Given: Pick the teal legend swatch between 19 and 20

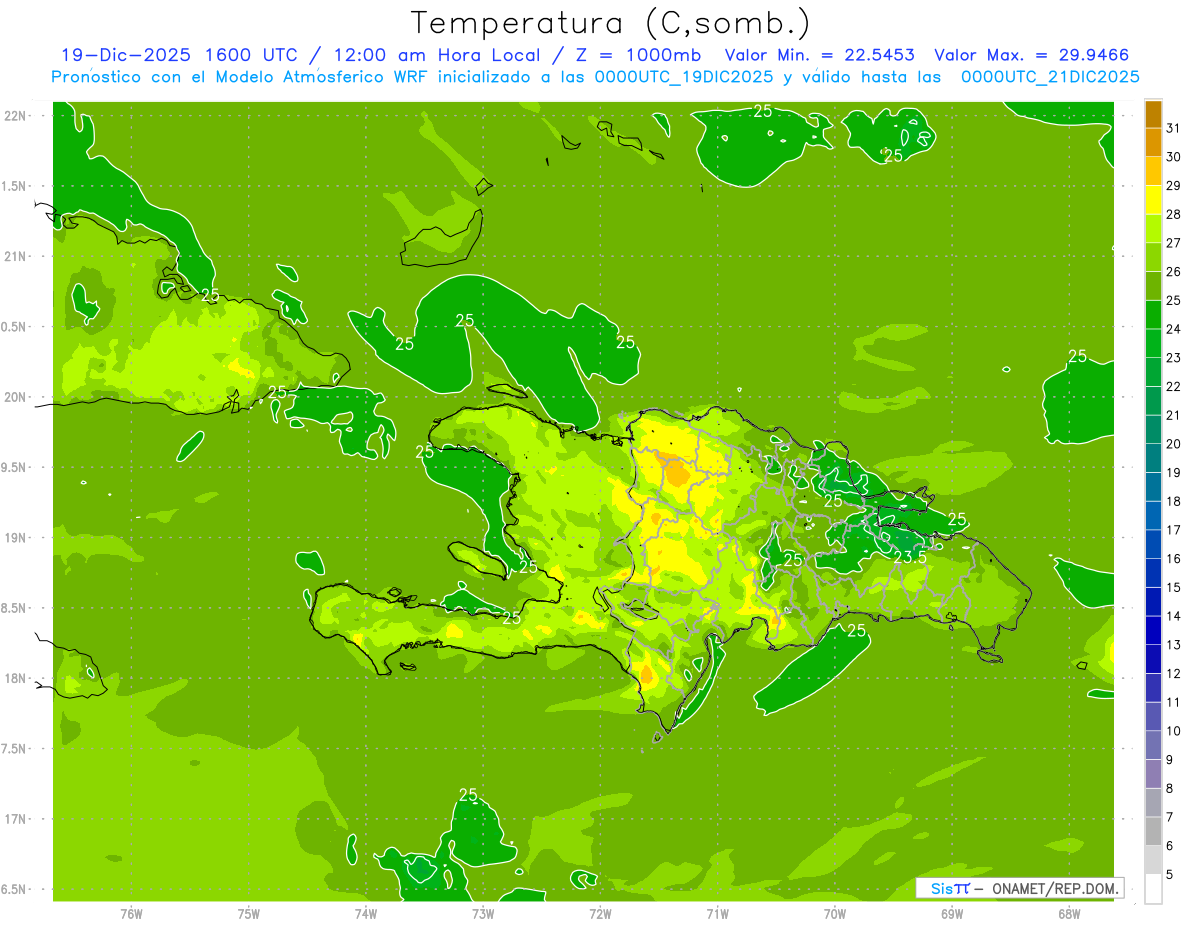Looking at the screenshot, I should pos(1153,458).
